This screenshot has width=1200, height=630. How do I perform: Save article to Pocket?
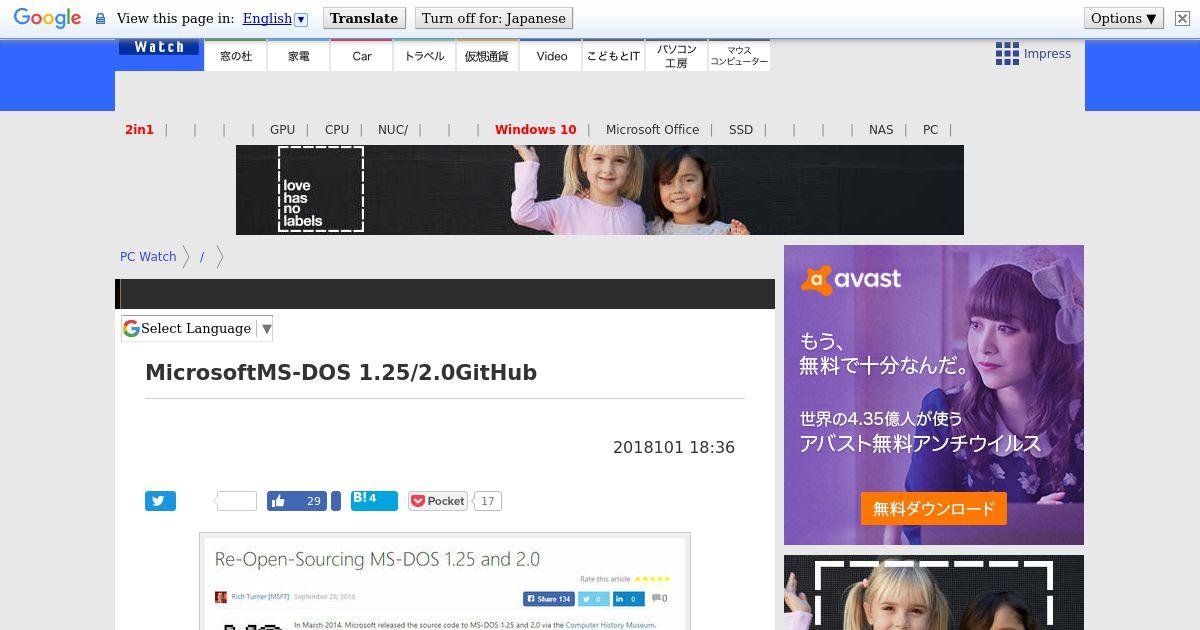(438, 501)
